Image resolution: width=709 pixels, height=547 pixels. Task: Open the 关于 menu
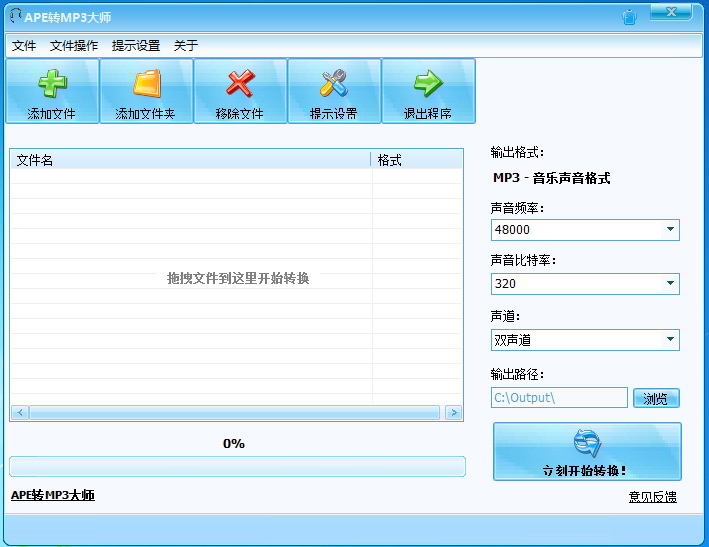[186, 45]
